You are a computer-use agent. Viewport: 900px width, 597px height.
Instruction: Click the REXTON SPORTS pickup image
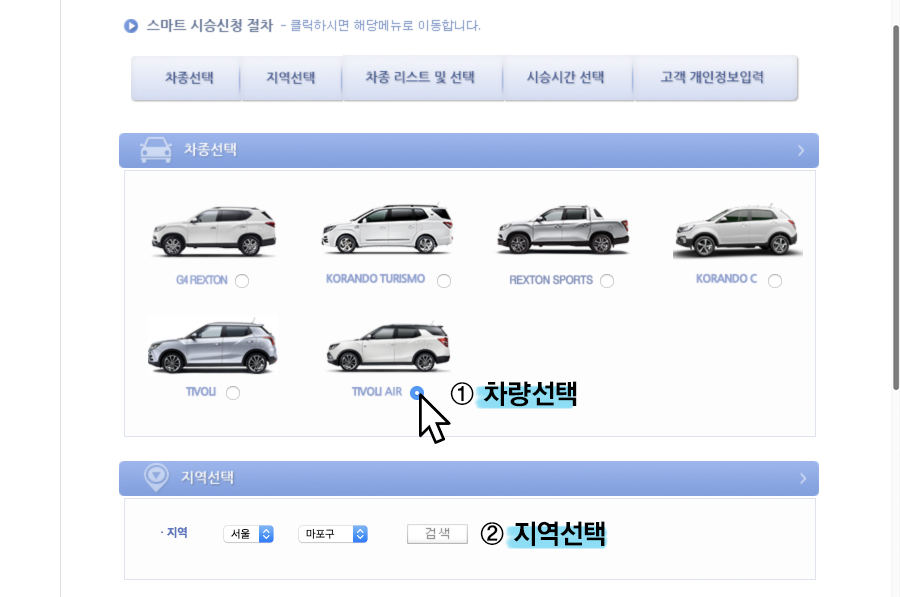click(x=563, y=229)
